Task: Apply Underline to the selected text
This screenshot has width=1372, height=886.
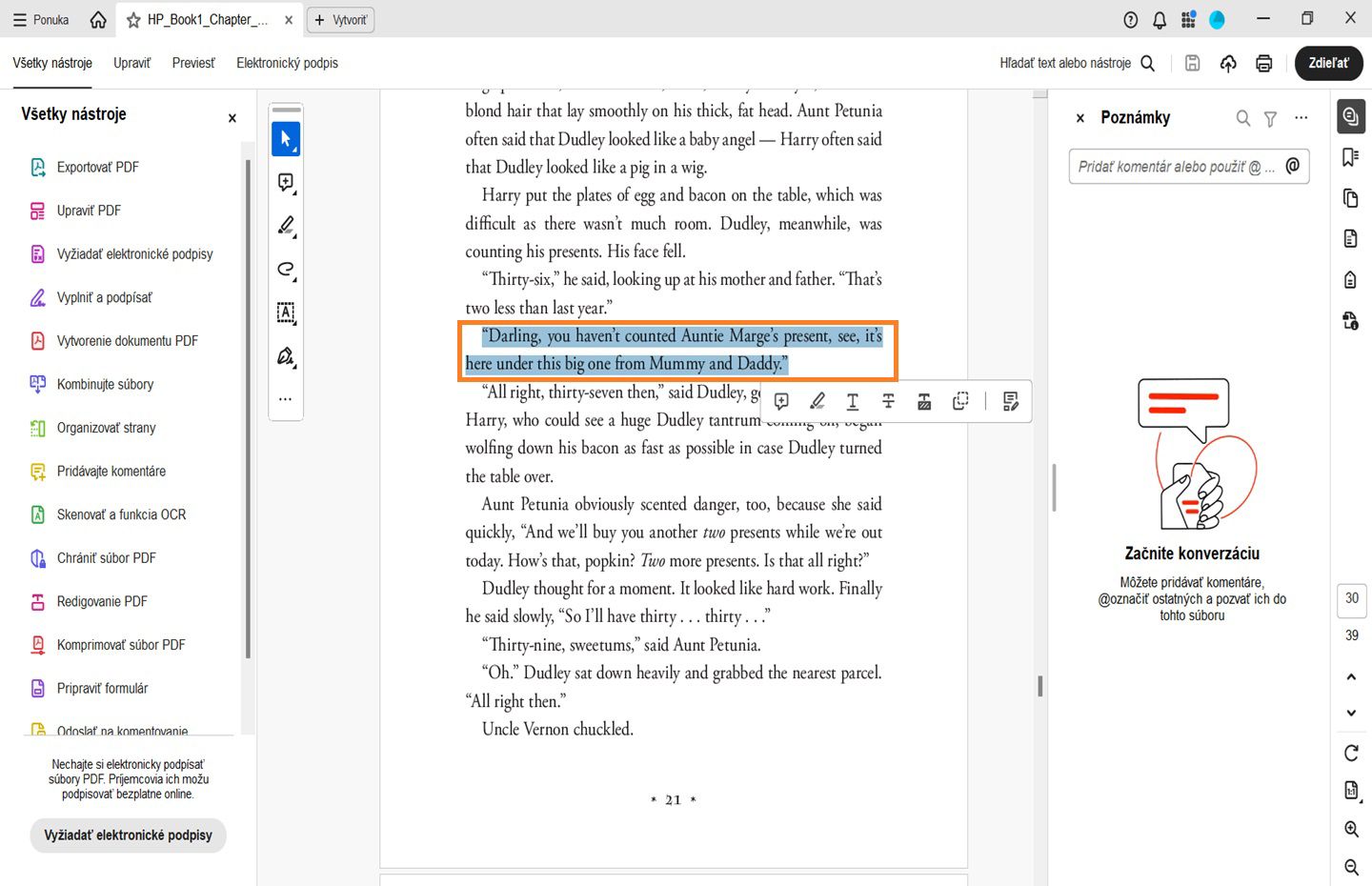Action: pyautogui.click(x=853, y=401)
